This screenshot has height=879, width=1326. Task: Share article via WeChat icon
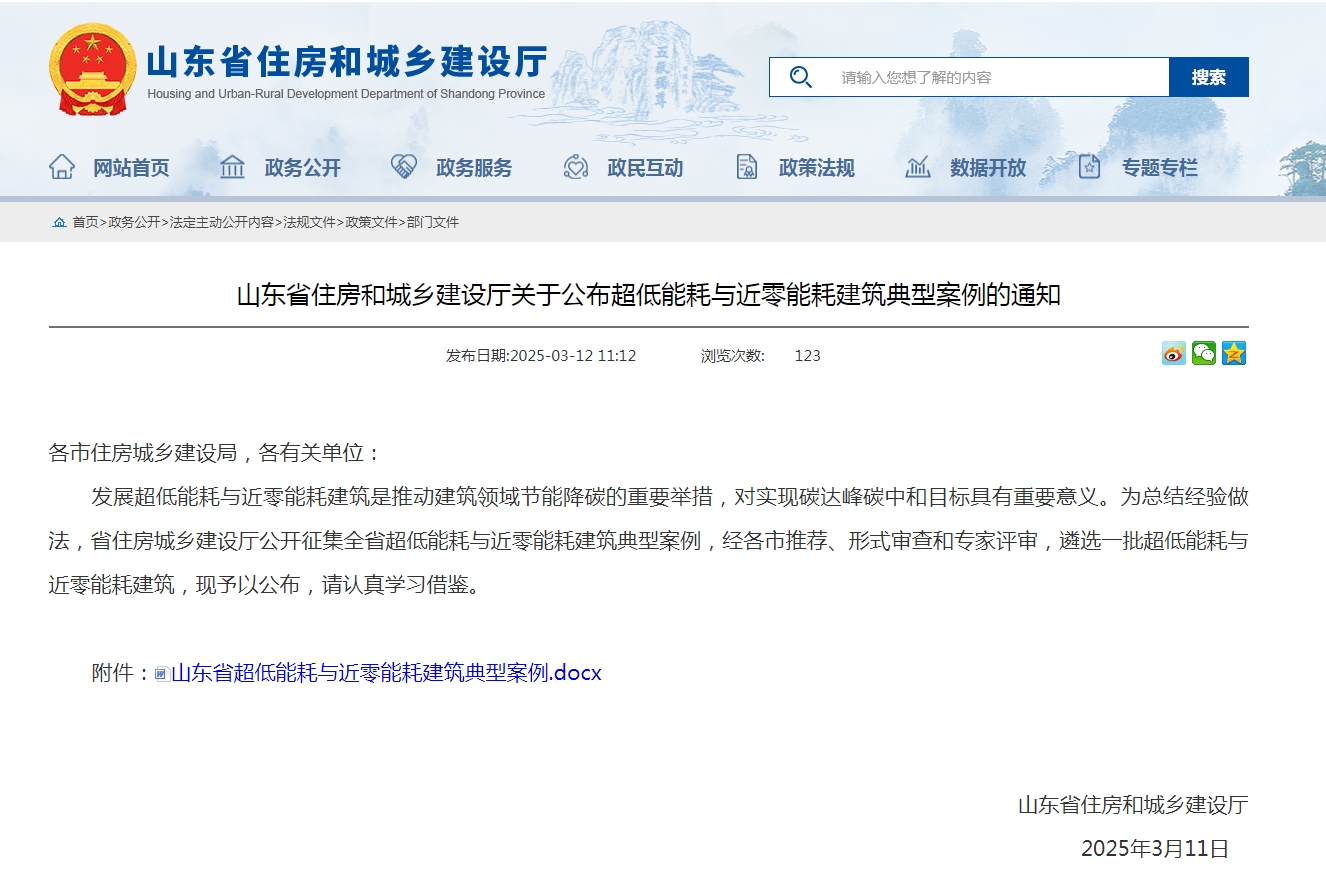point(1203,354)
